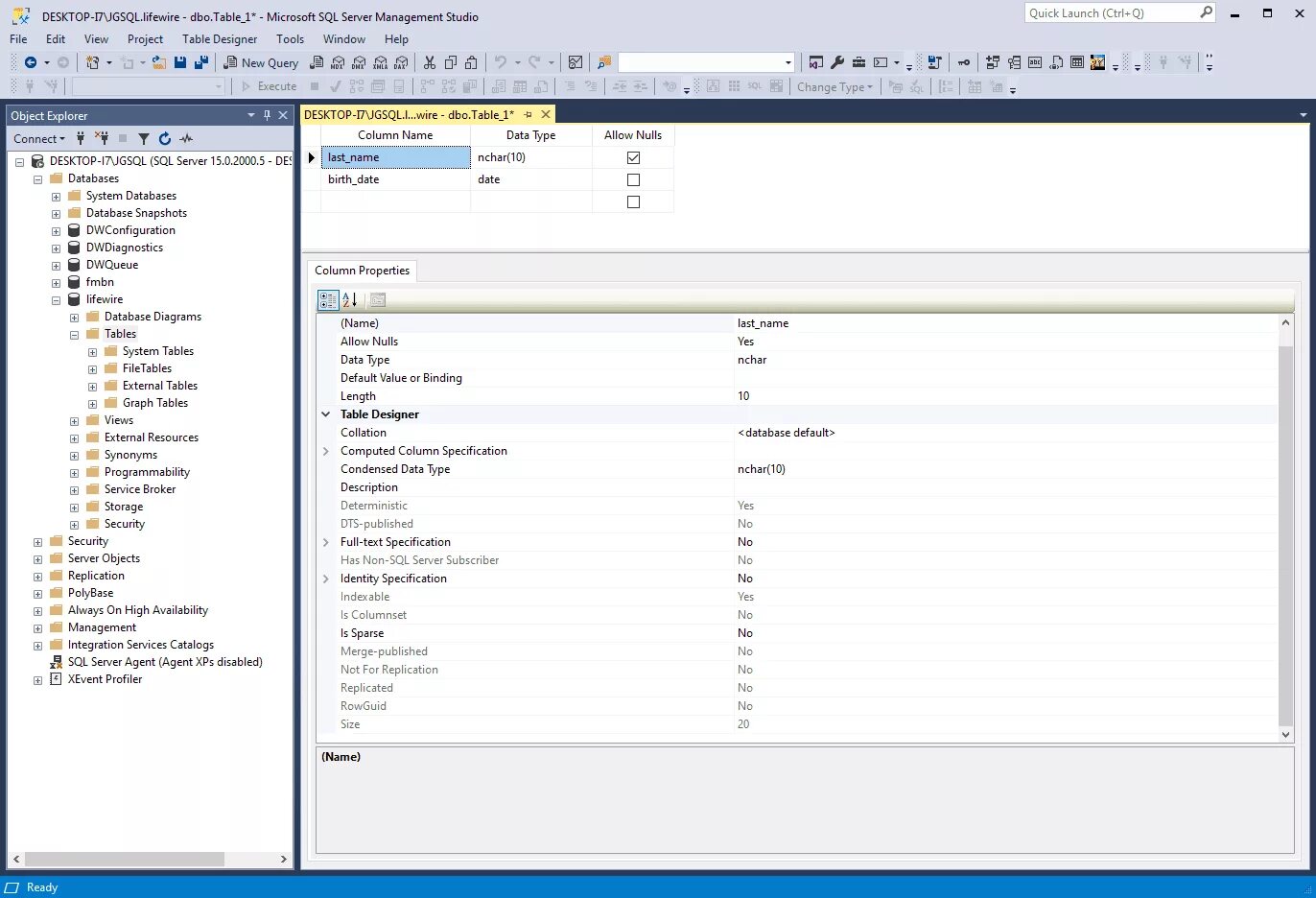Click the Paste clipboard icon

471,62
